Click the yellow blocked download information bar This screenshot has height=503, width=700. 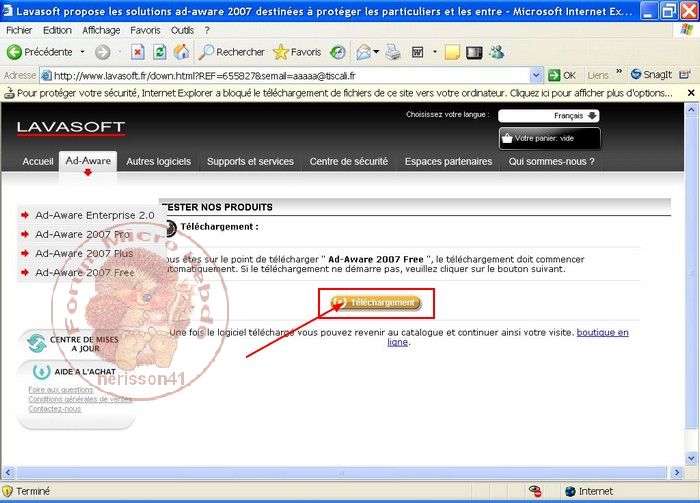pos(343,93)
